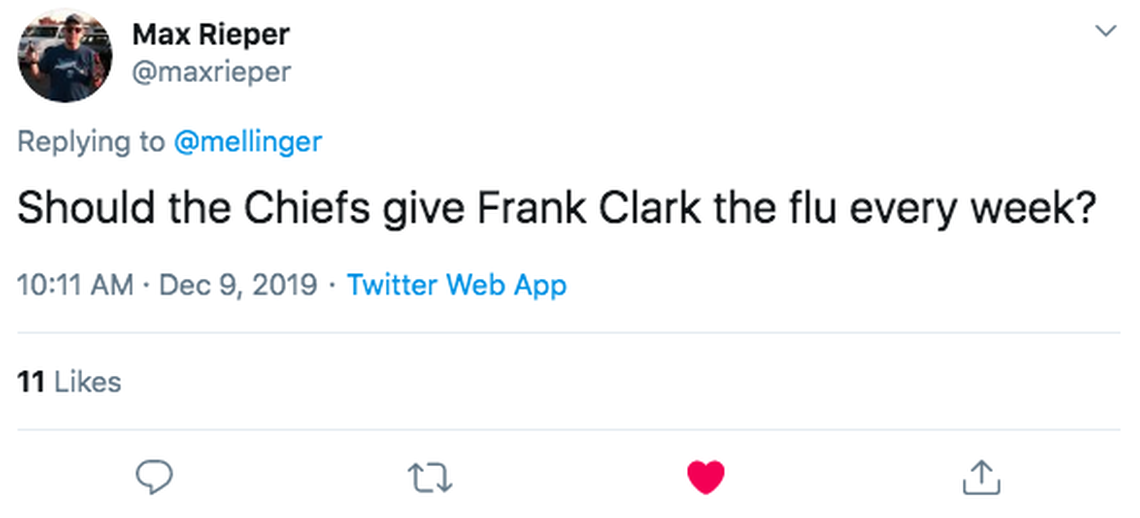Click the Twitter Web App source link

[456, 285]
